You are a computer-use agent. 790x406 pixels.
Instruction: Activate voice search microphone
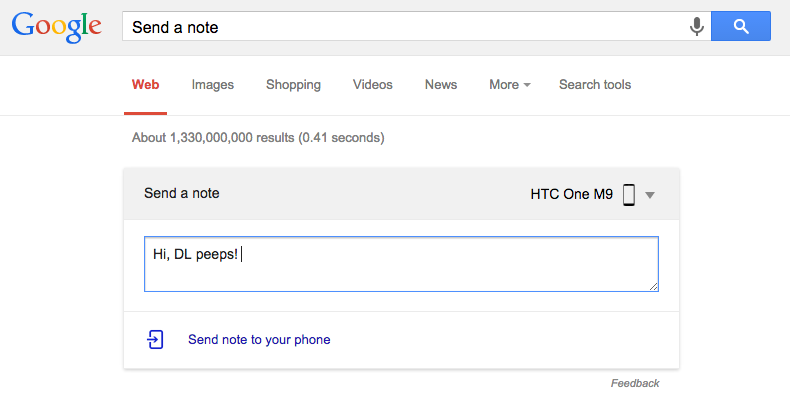[697, 27]
